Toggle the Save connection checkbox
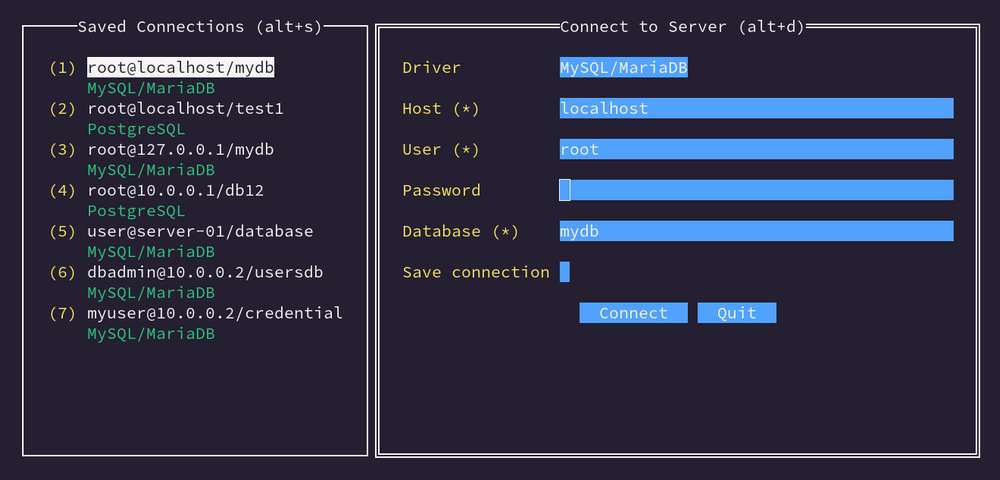1000x480 pixels. 564,272
